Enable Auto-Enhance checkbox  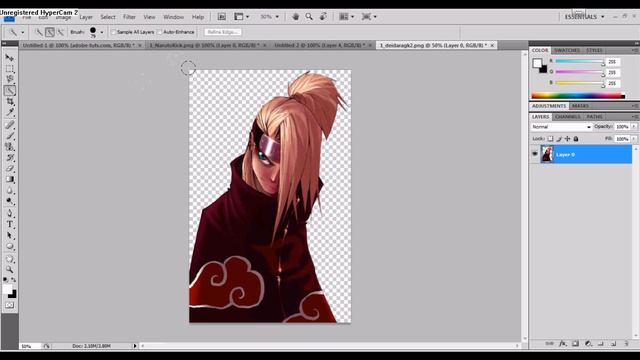coord(160,32)
